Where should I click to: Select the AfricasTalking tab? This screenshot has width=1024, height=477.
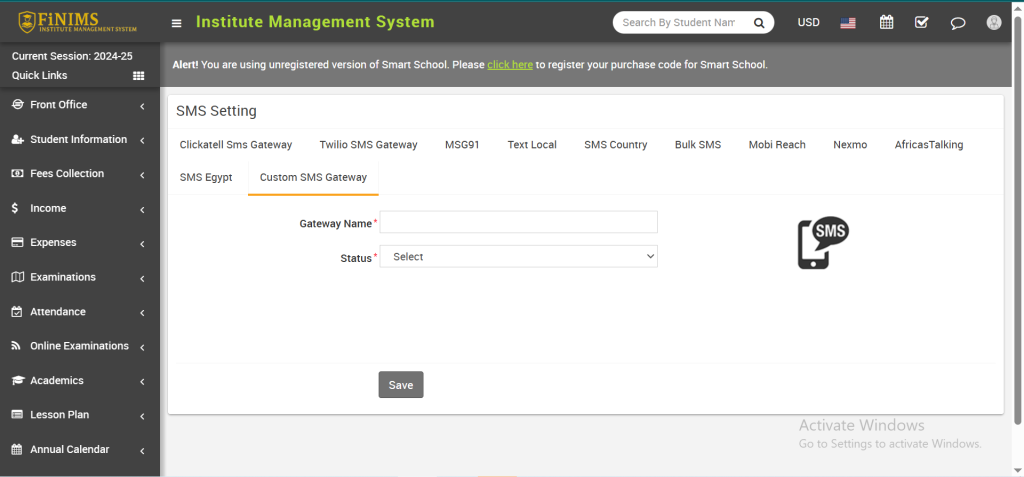pos(928,145)
